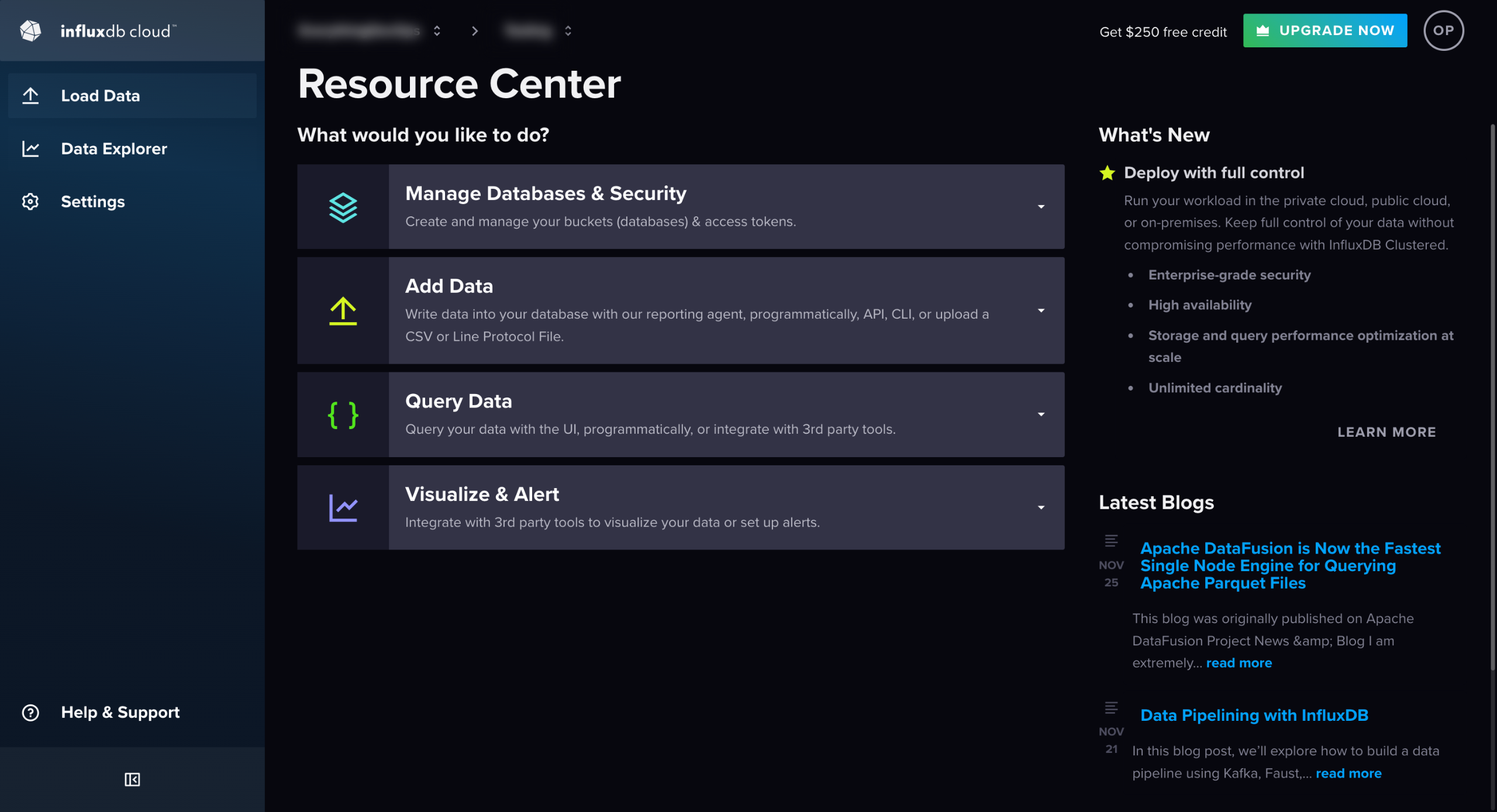The image size is (1497, 812).
Task: Click the stacked layers Manage Databases icon
Action: [x=343, y=207]
